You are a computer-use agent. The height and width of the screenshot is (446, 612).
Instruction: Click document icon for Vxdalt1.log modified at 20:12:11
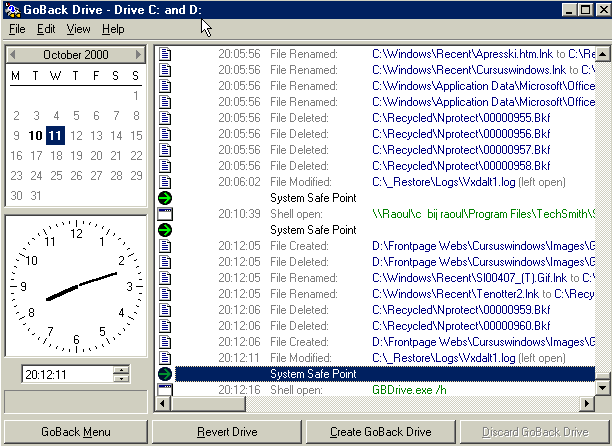click(x=165, y=357)
